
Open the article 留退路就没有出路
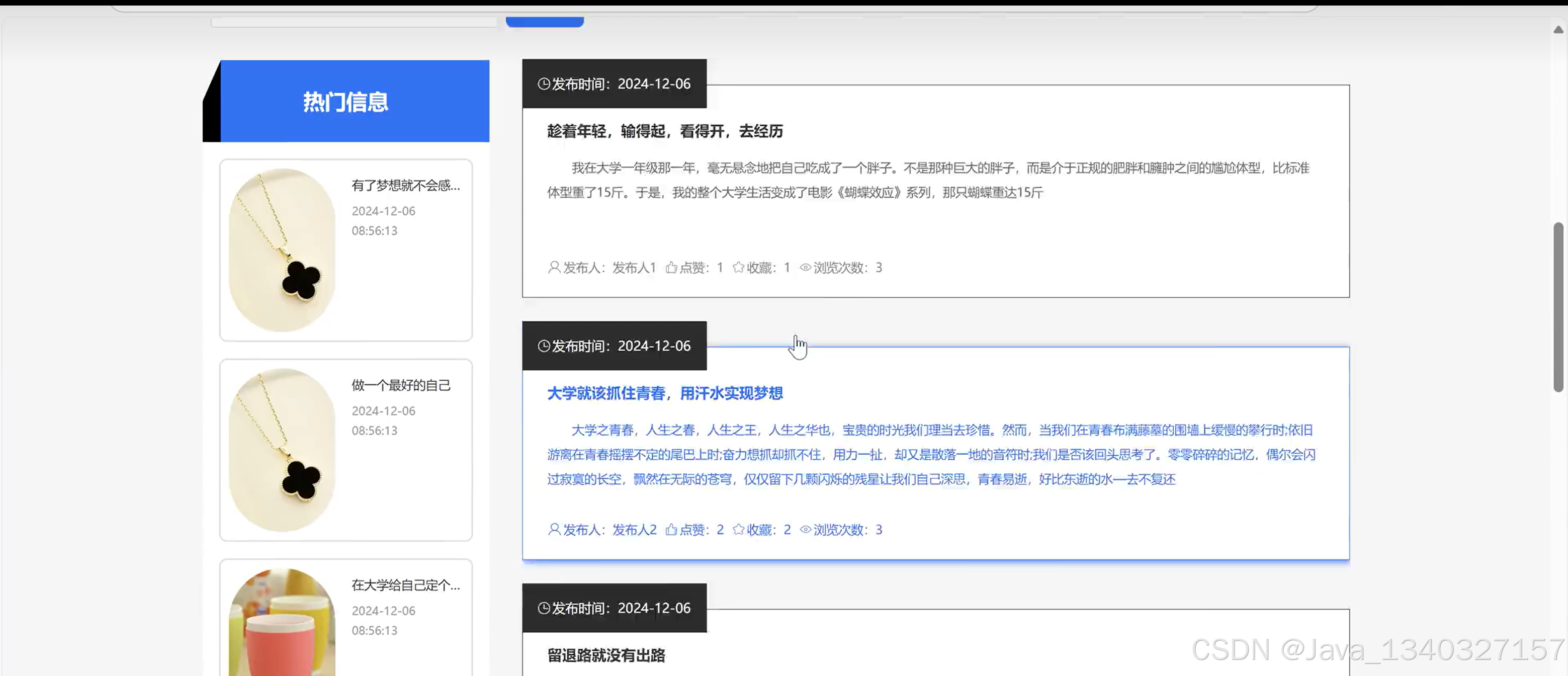pos(605,655)
